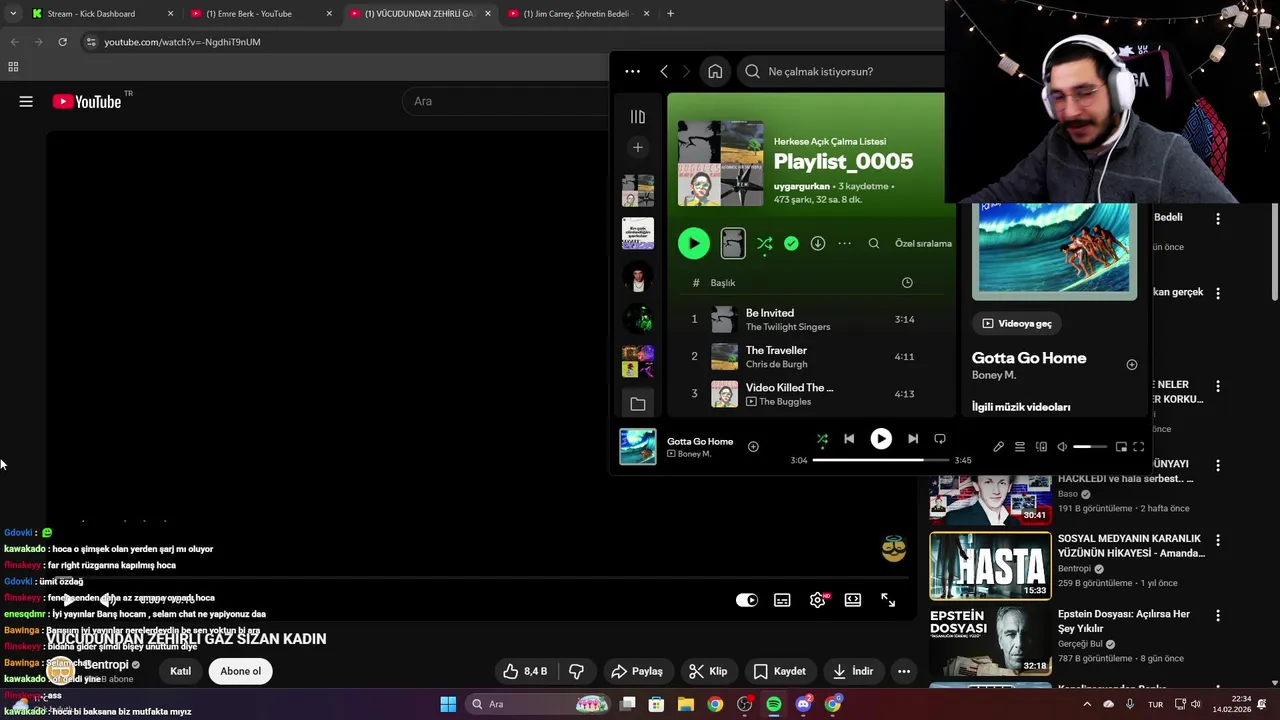Add Gotta Go Home via side panel plus
This screenshot has height=720, width=1280.
tap(1132, 365)
